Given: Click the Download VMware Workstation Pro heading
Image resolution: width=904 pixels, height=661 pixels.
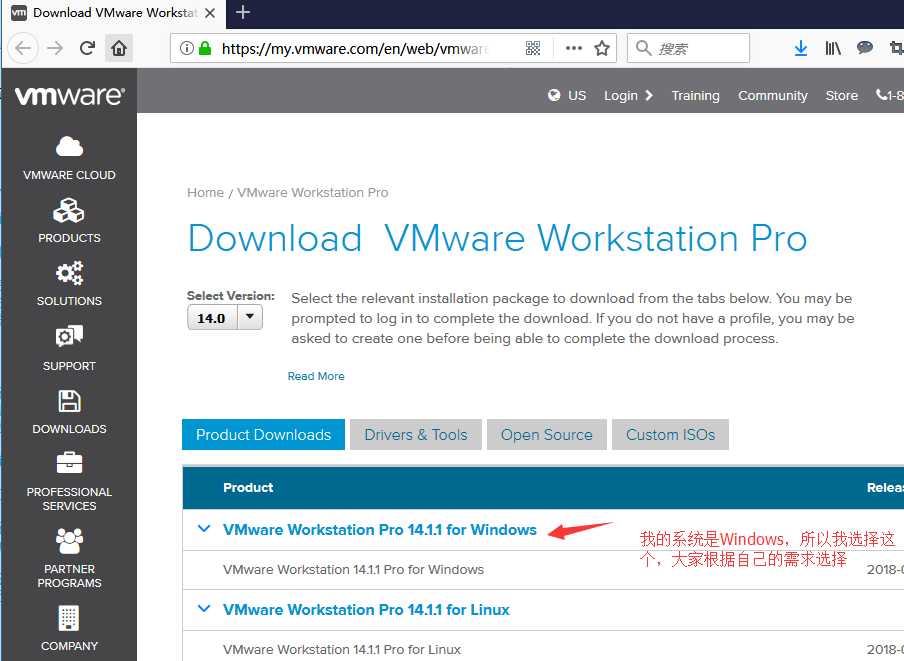Looking at the screenshot, I should (x=498, y=239).
